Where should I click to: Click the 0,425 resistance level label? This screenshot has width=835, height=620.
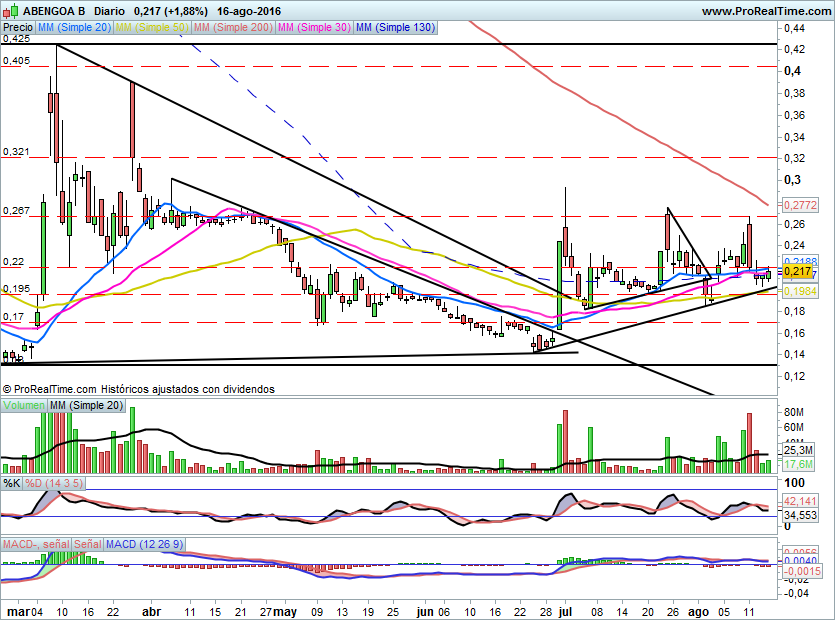point(16,38)
